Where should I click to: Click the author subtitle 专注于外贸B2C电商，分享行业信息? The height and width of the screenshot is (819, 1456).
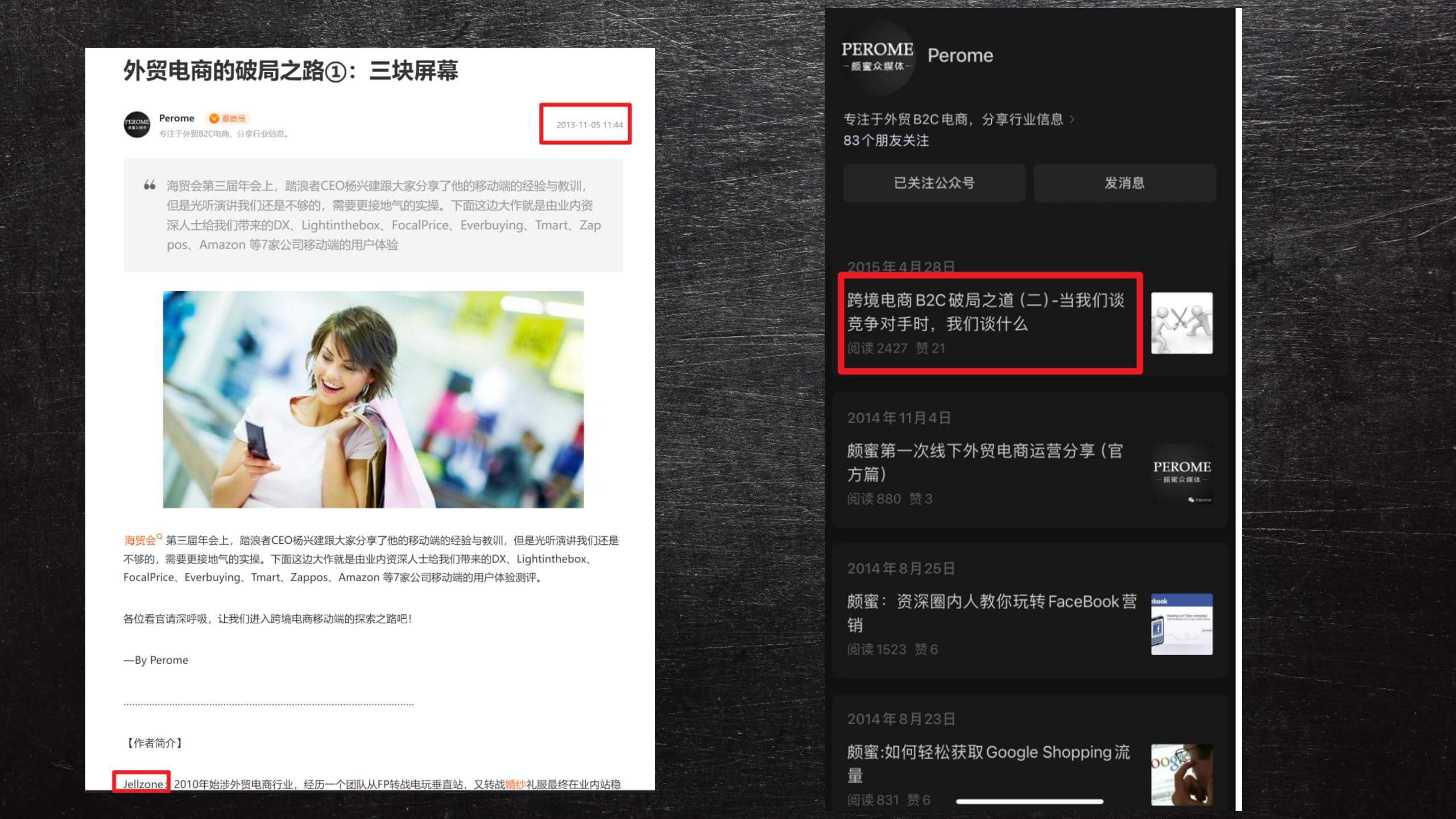[225, 134]
